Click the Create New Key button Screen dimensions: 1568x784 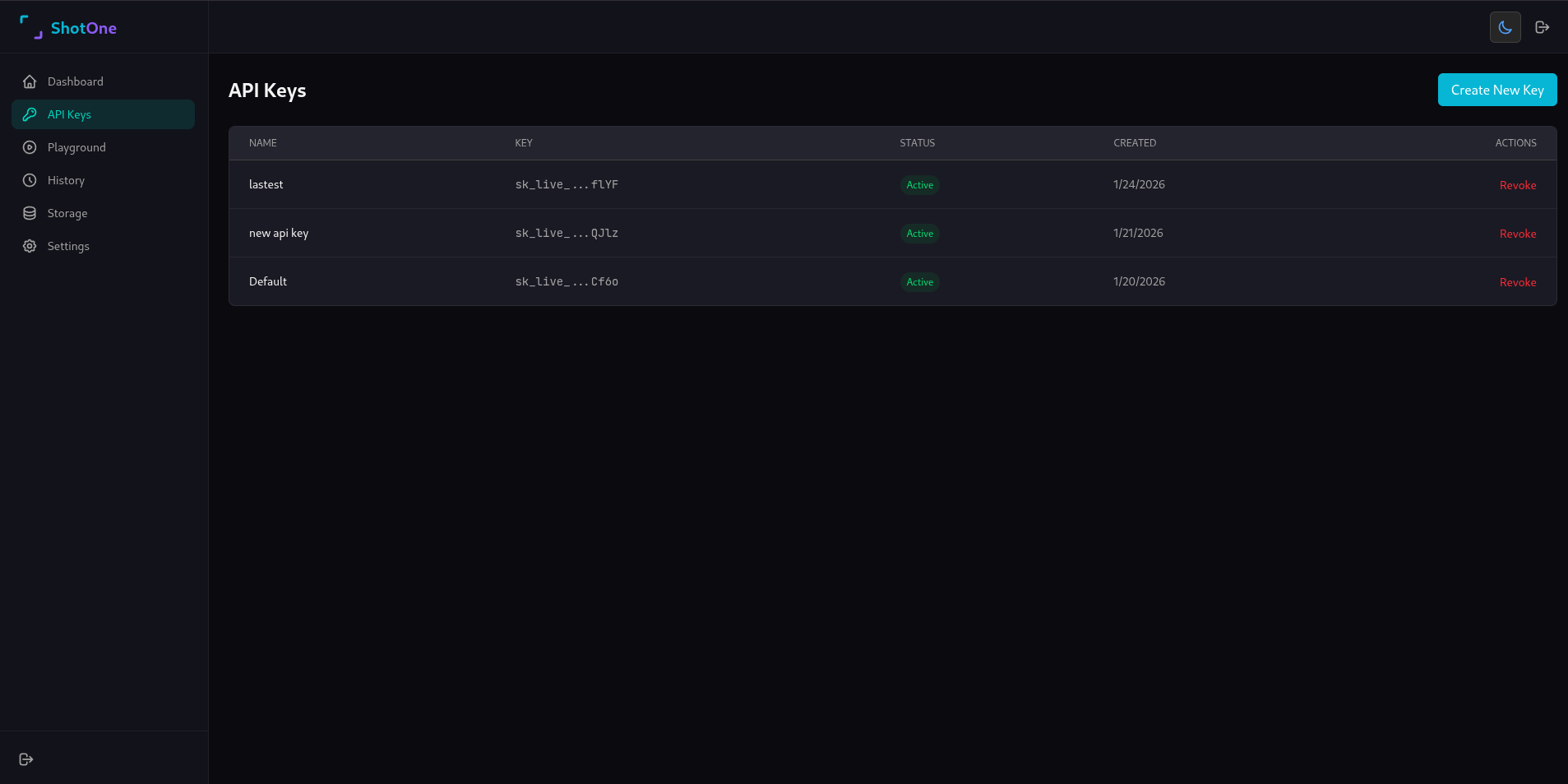tap(1496, 90)
